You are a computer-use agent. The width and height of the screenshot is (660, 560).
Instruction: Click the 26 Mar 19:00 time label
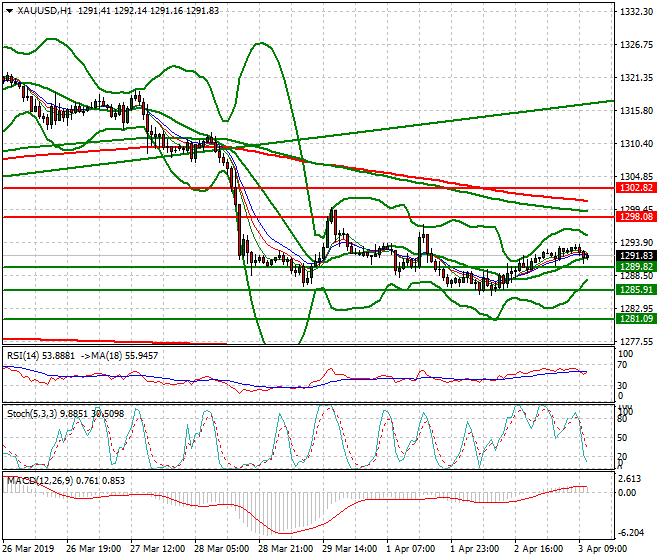pyautogui.click(x=94, y=549)
